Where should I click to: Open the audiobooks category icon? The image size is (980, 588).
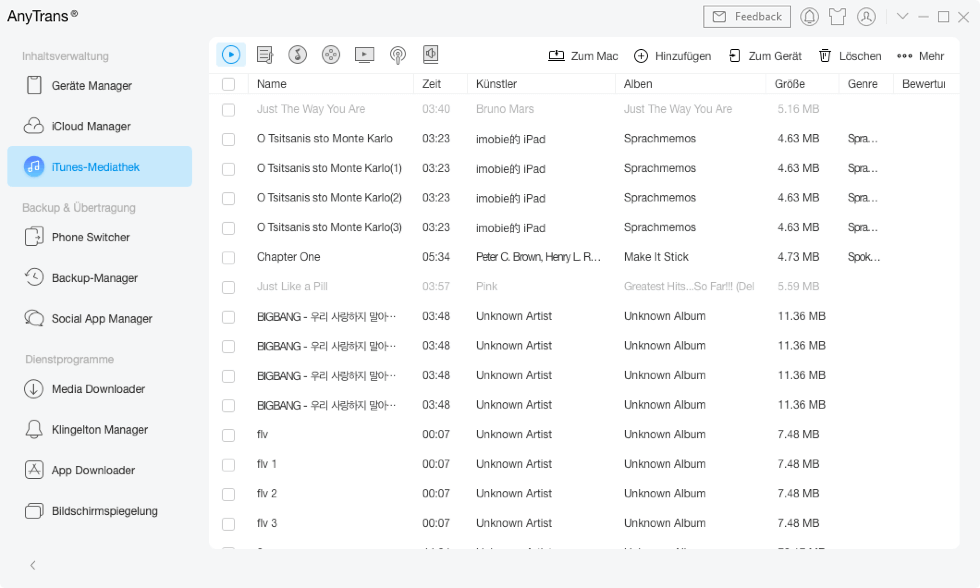pyautogui.click(x=430, y=55)
